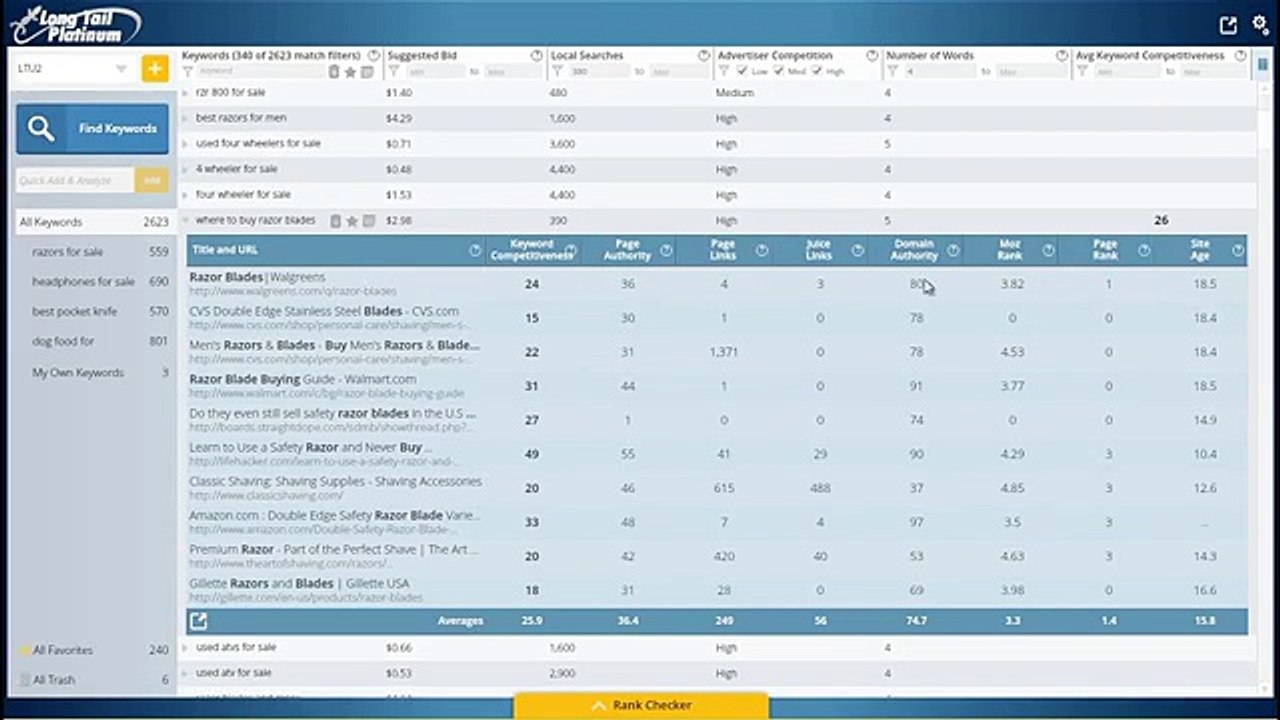Click notes icon on 'where to buy razor blades' row

[x=368, y=221]
